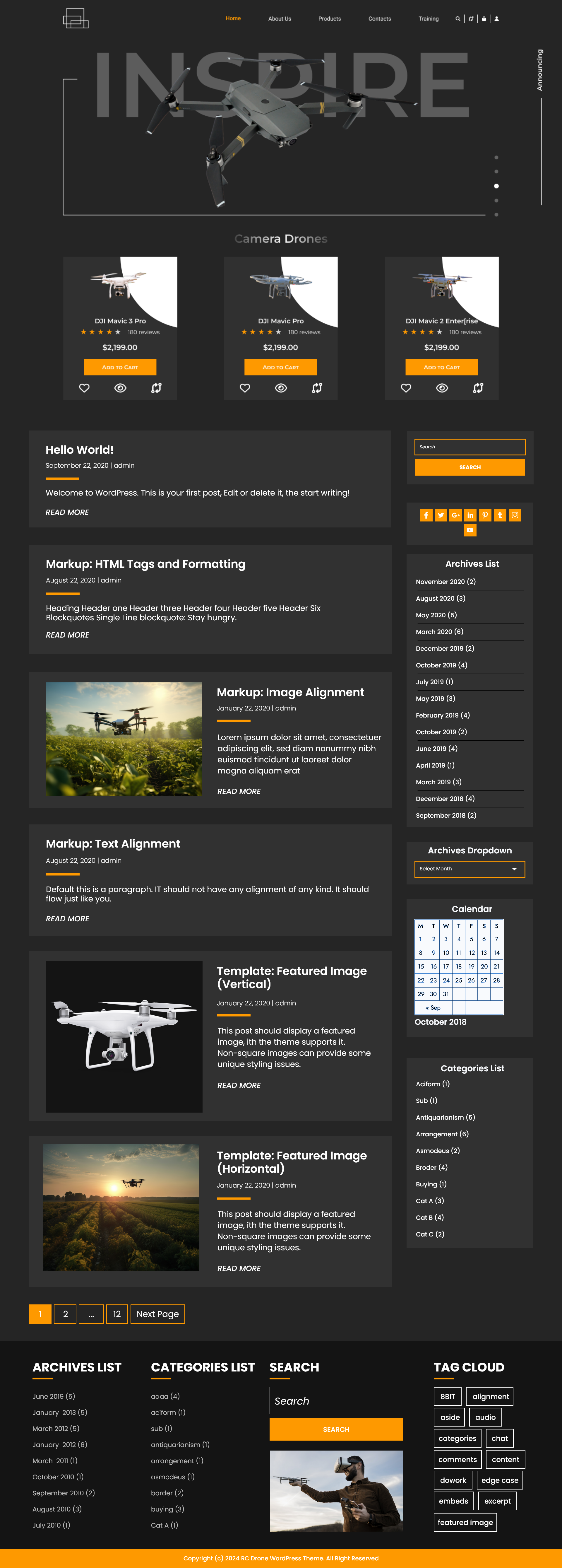Quick view DJI Mavic Pro eye icon
This screenshot has height=1568, width=562.
coord(281,388)
